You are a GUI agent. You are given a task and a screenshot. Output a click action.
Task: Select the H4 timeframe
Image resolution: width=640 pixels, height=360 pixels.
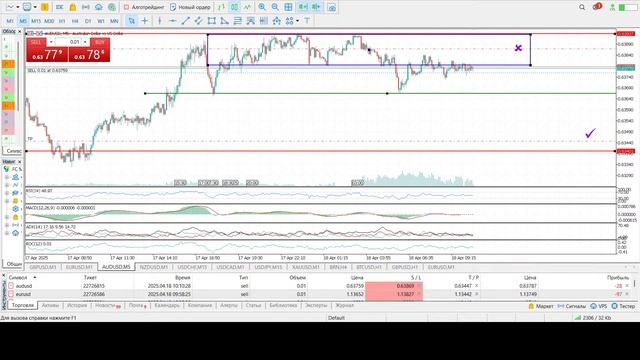(75, 21)
